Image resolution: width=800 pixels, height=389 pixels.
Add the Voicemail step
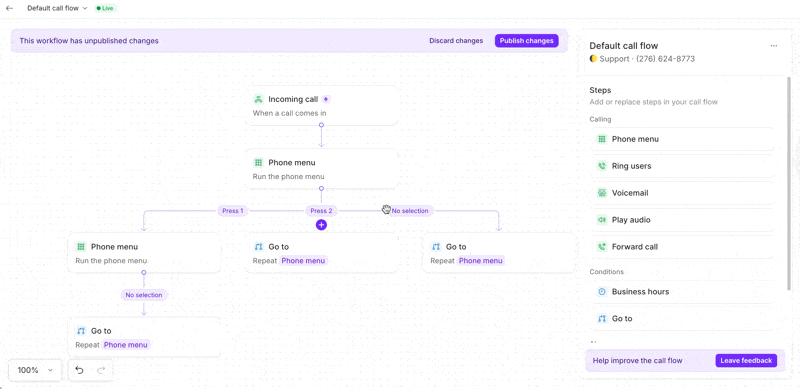point(683,193)
